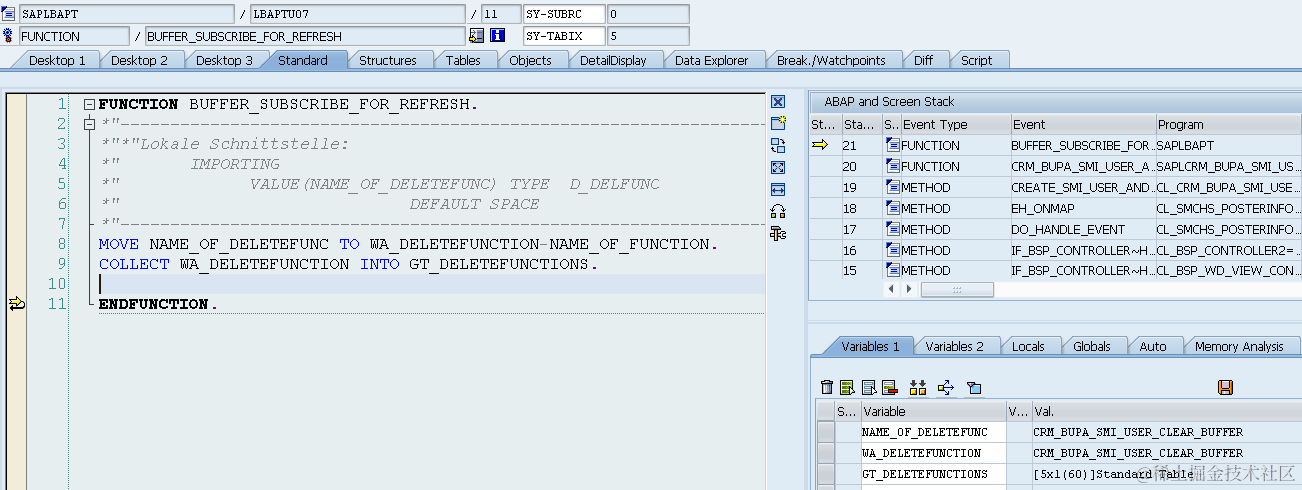Click the METHOD icon in stack row 17
The width and height of the screenshot is (1302, 490).
pyautogui.click(x=892, y=229)
